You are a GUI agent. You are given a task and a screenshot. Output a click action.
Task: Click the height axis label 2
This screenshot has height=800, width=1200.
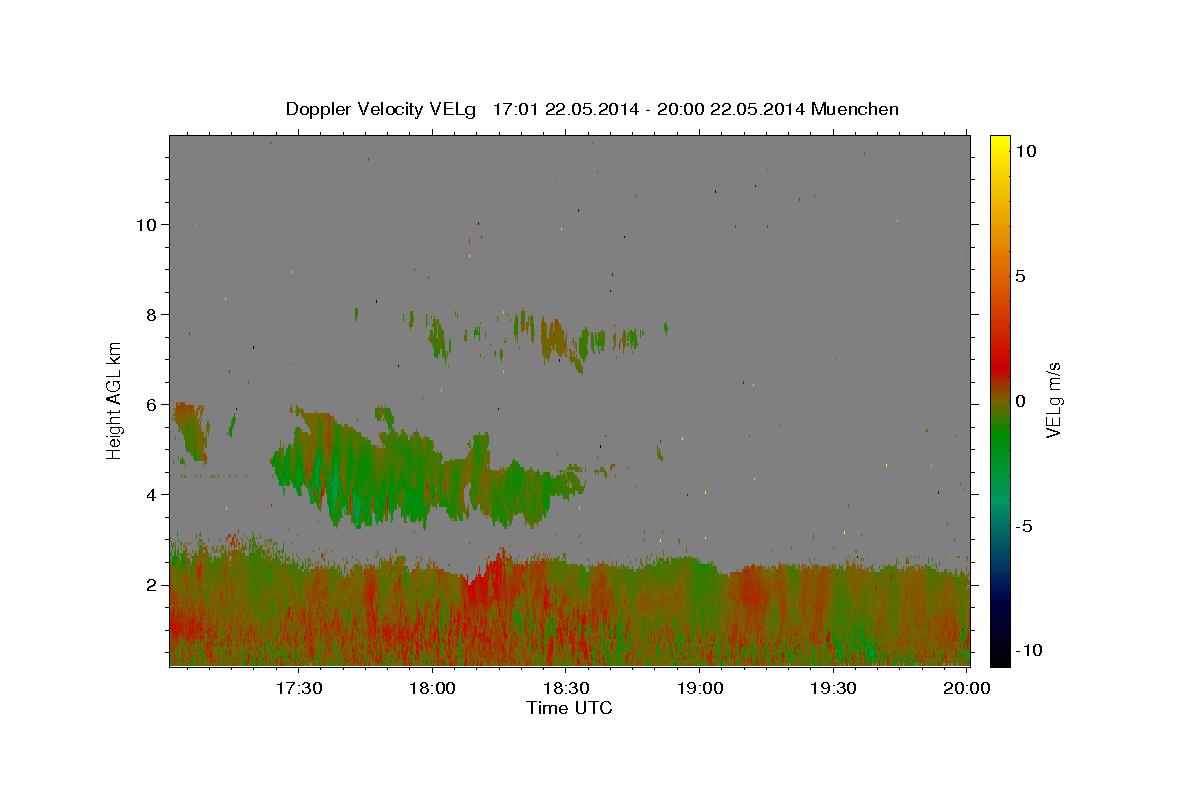[151, 584]
